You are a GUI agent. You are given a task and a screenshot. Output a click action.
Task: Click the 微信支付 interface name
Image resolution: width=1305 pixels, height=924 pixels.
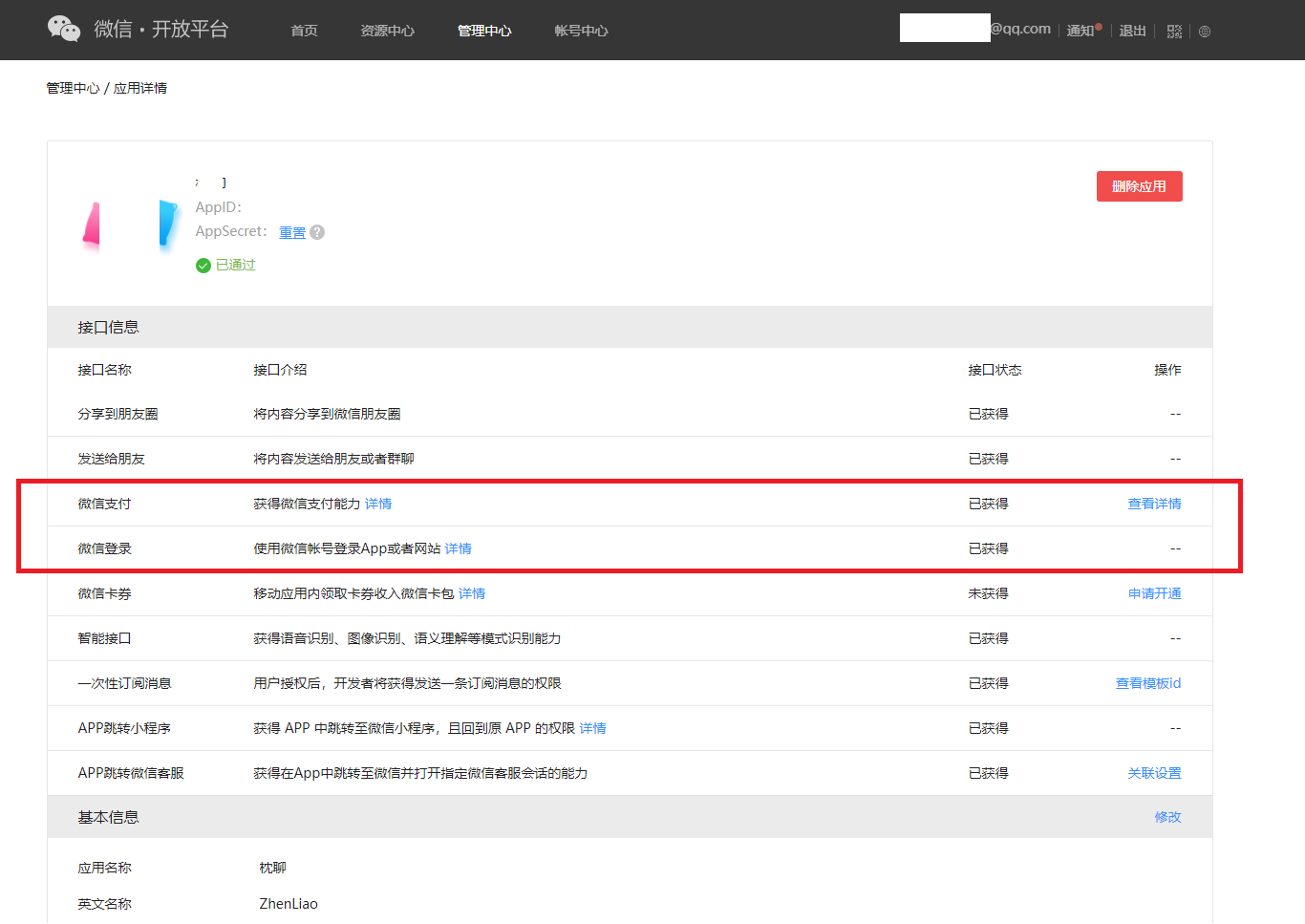104,504
